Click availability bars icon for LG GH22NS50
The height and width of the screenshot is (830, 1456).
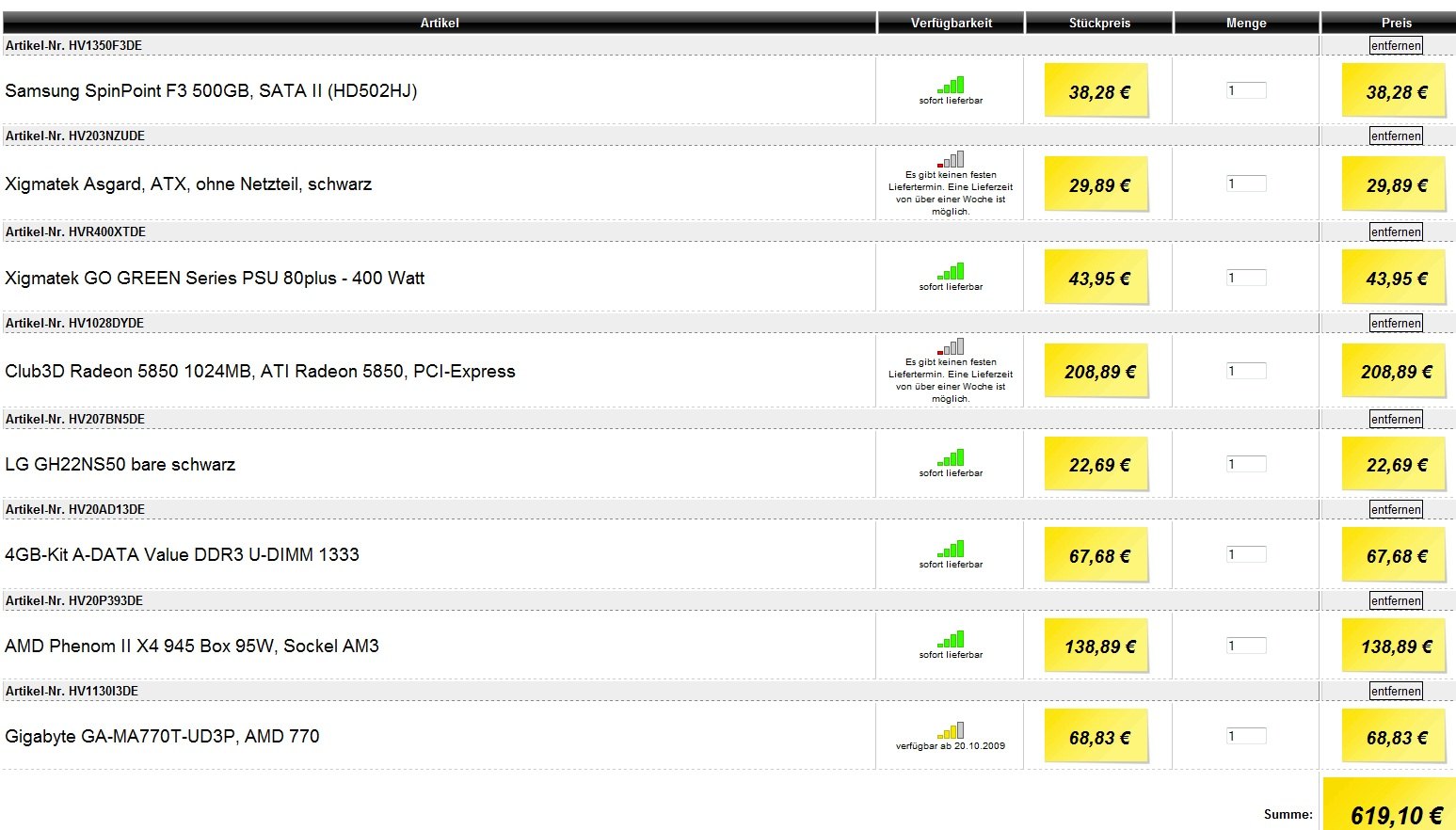951,457
